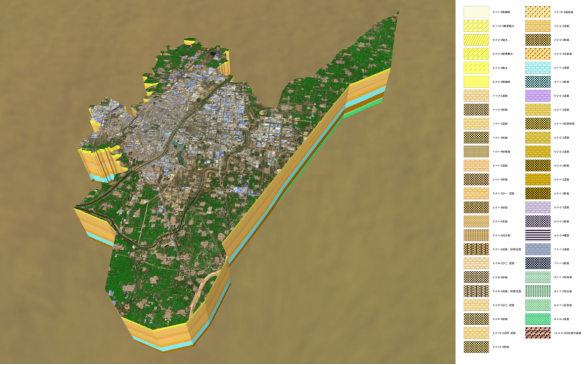
Task: Choose the pale cream swatch at legend top-left
Action: click(476, 12)
